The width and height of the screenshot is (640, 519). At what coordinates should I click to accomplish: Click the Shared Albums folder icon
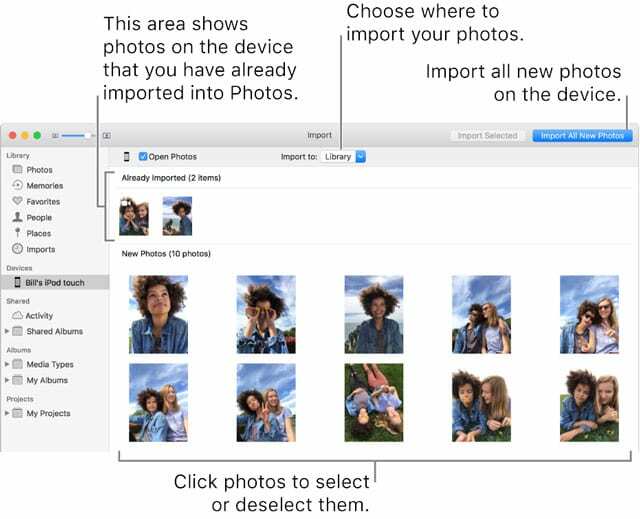pyautogui.click(x=17, y=331)
